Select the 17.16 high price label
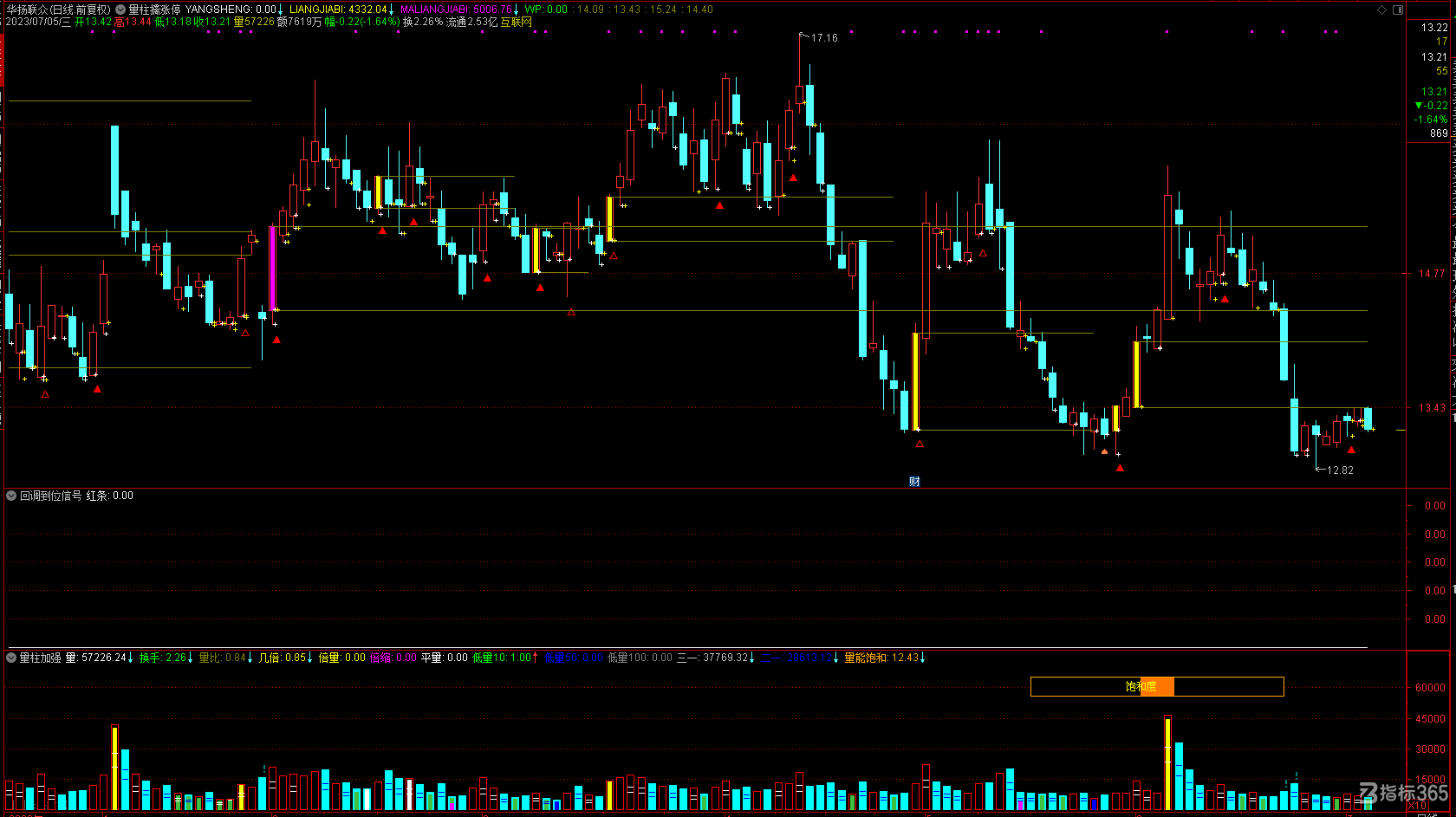Screen dimensions: 1456x817 click(x=824, y=38)
